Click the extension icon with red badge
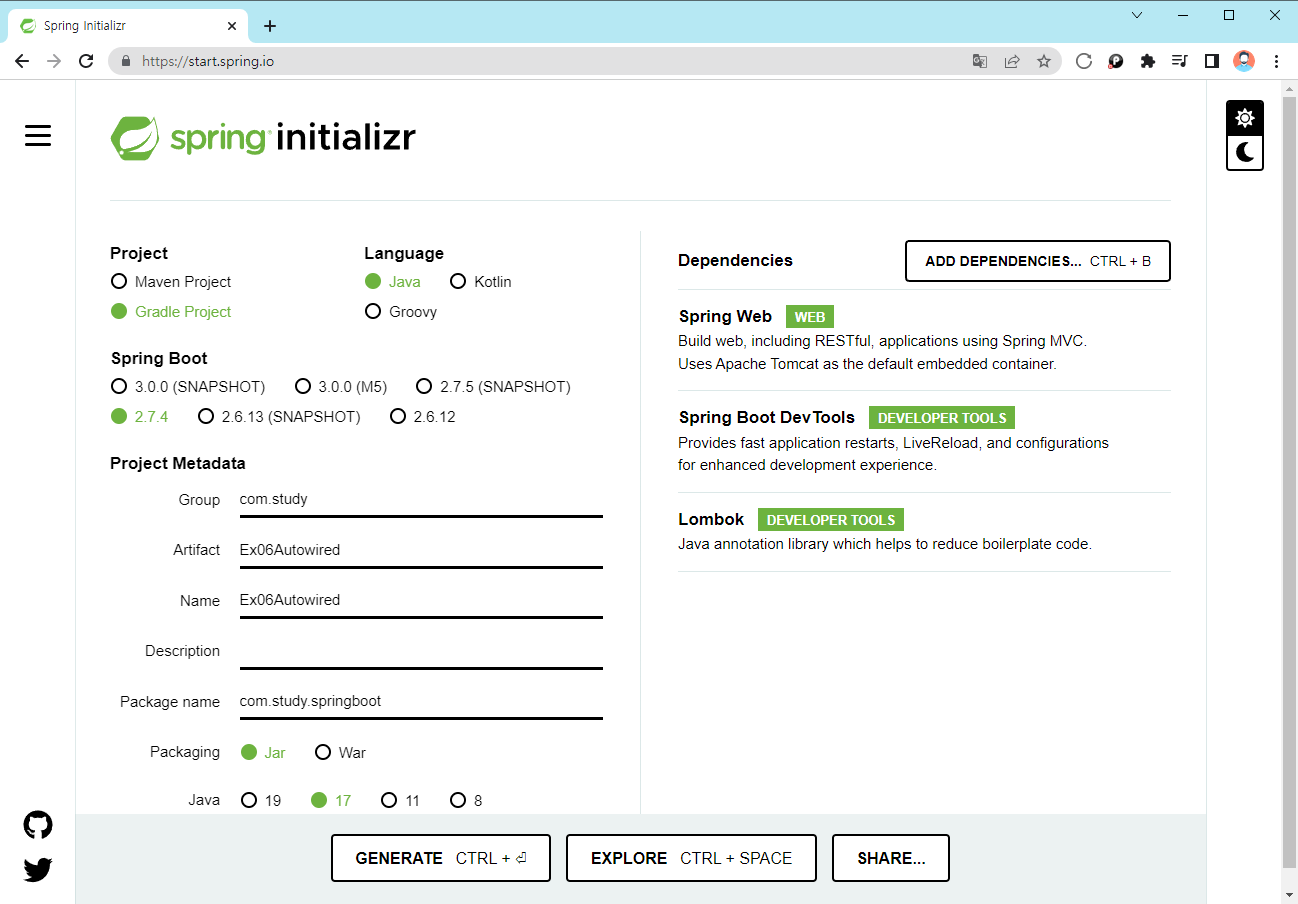This screenshot has height=904, width=1298. tap(1116, 61)
